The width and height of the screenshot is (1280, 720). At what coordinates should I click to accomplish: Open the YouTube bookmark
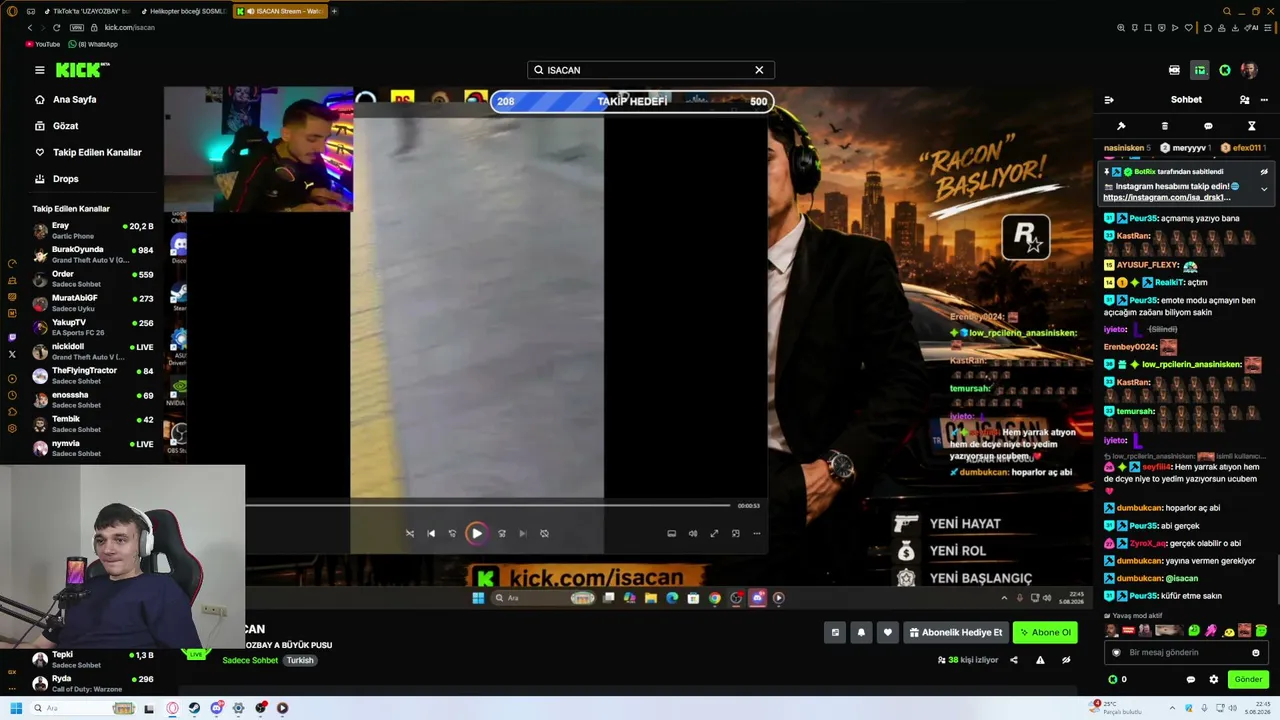pos(42,44)
